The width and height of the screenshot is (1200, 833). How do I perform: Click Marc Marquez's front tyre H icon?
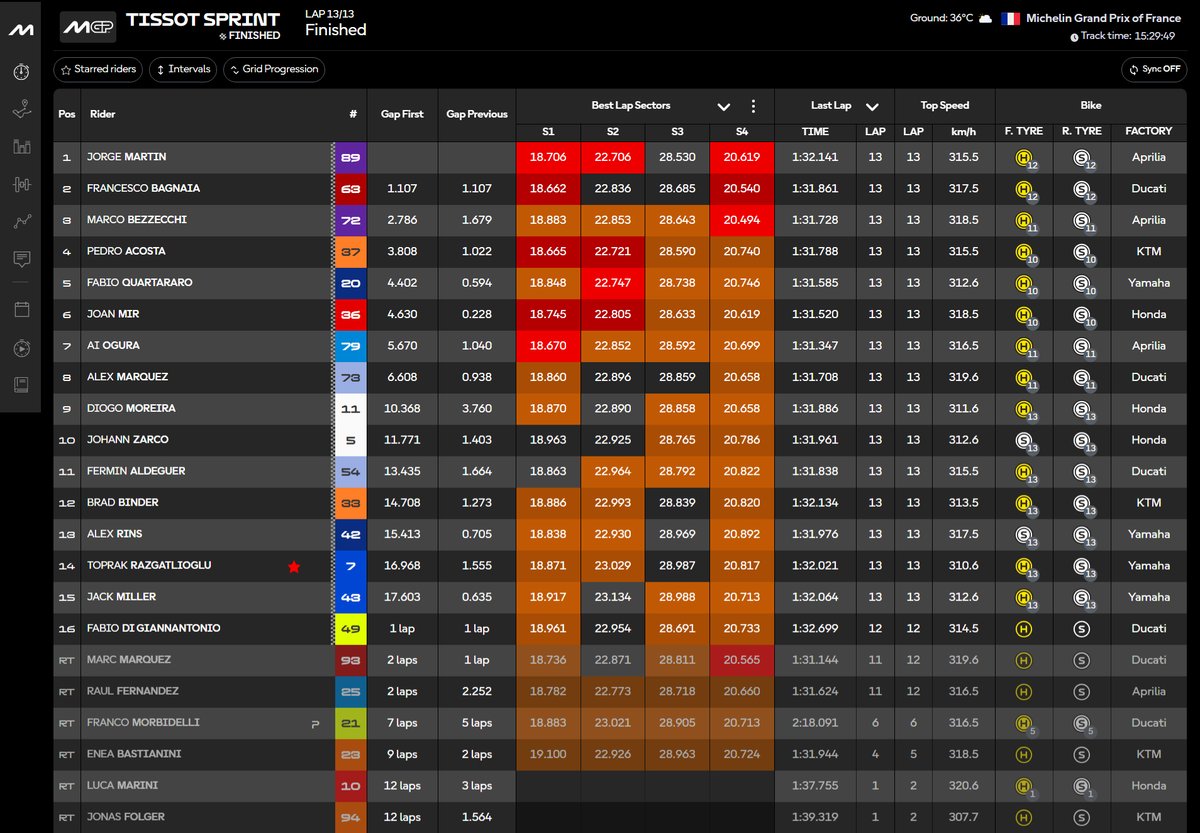click(1023, 660)
